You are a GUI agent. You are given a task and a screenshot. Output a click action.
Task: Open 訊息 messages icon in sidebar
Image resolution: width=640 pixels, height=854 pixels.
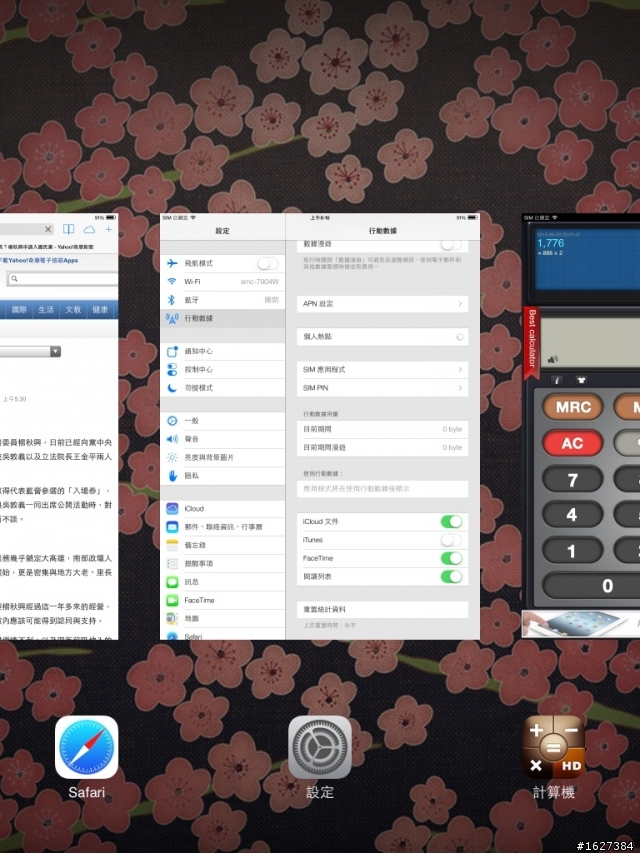(172, 582)
